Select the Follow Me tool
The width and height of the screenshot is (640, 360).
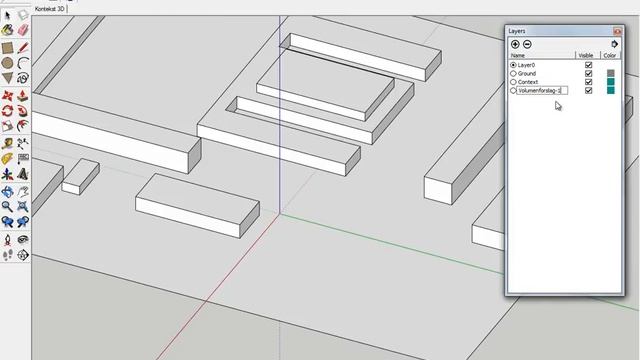click(x=23, y=111)
